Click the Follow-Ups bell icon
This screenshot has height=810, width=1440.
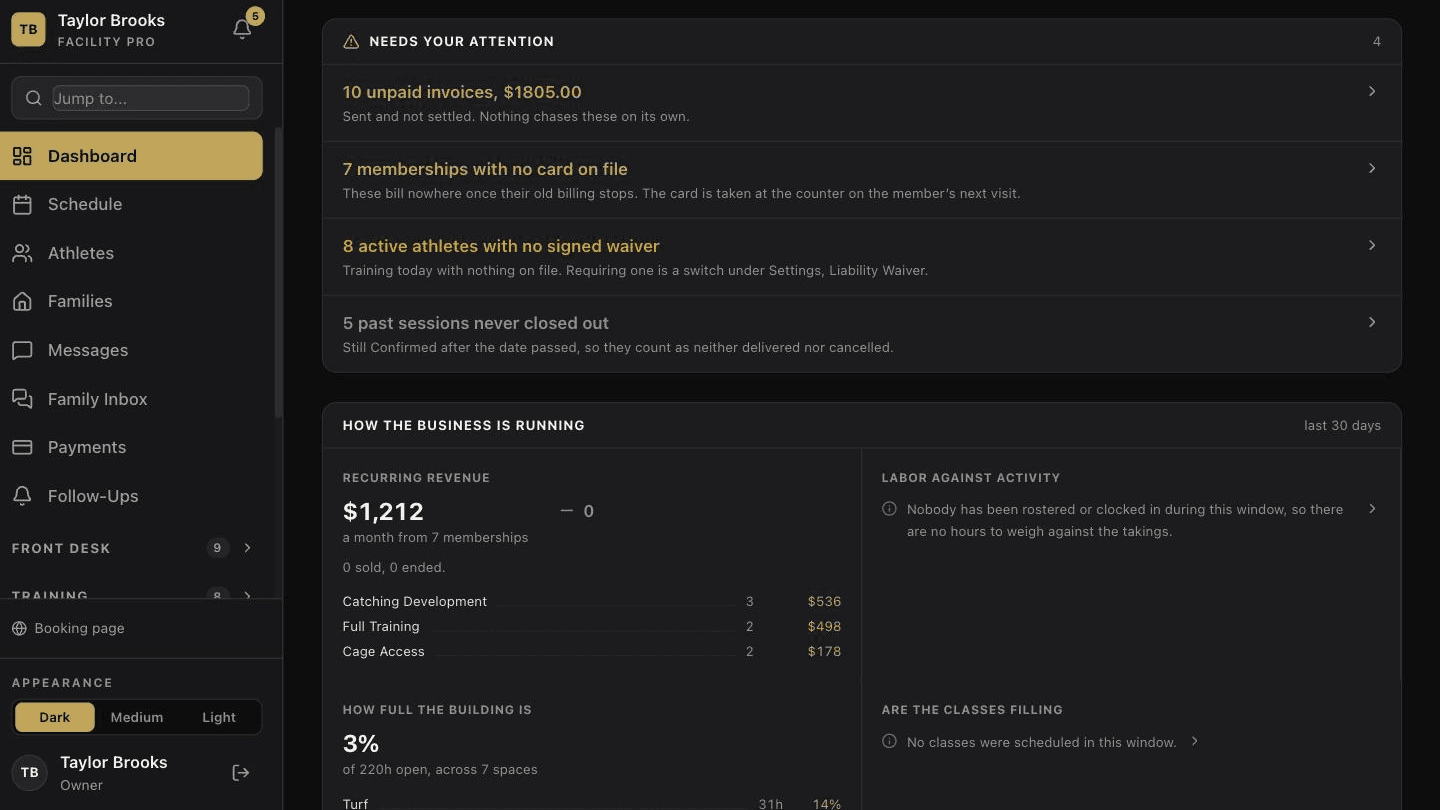coord(22,496)
